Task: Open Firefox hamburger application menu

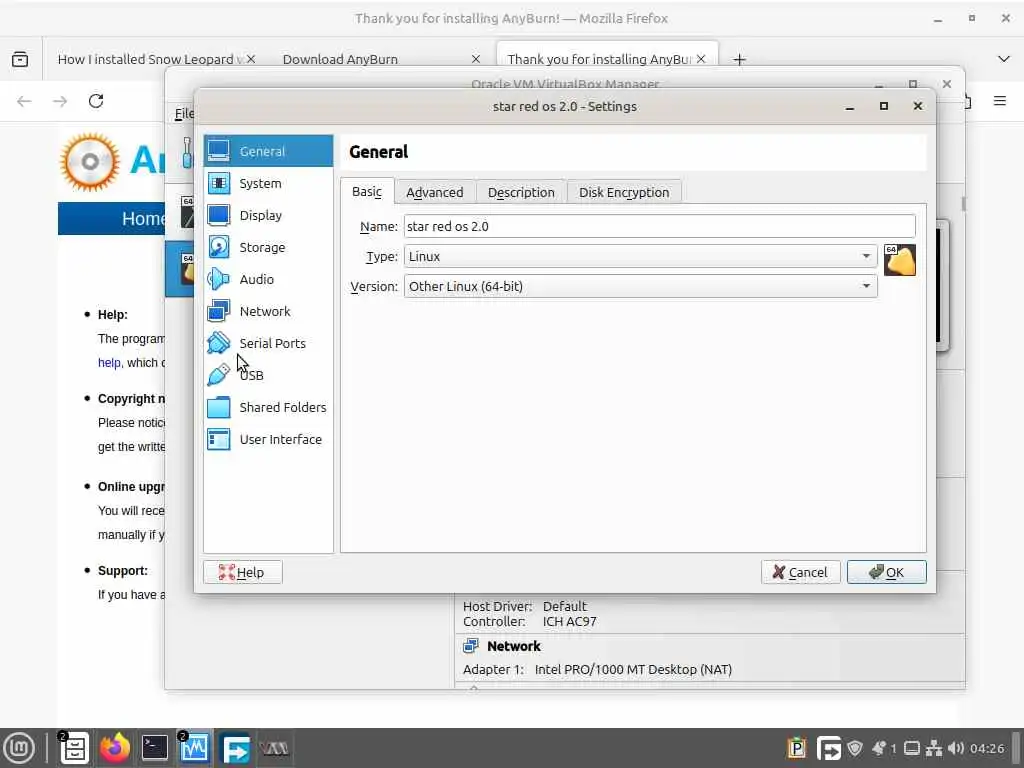Action: [1000, 101]
